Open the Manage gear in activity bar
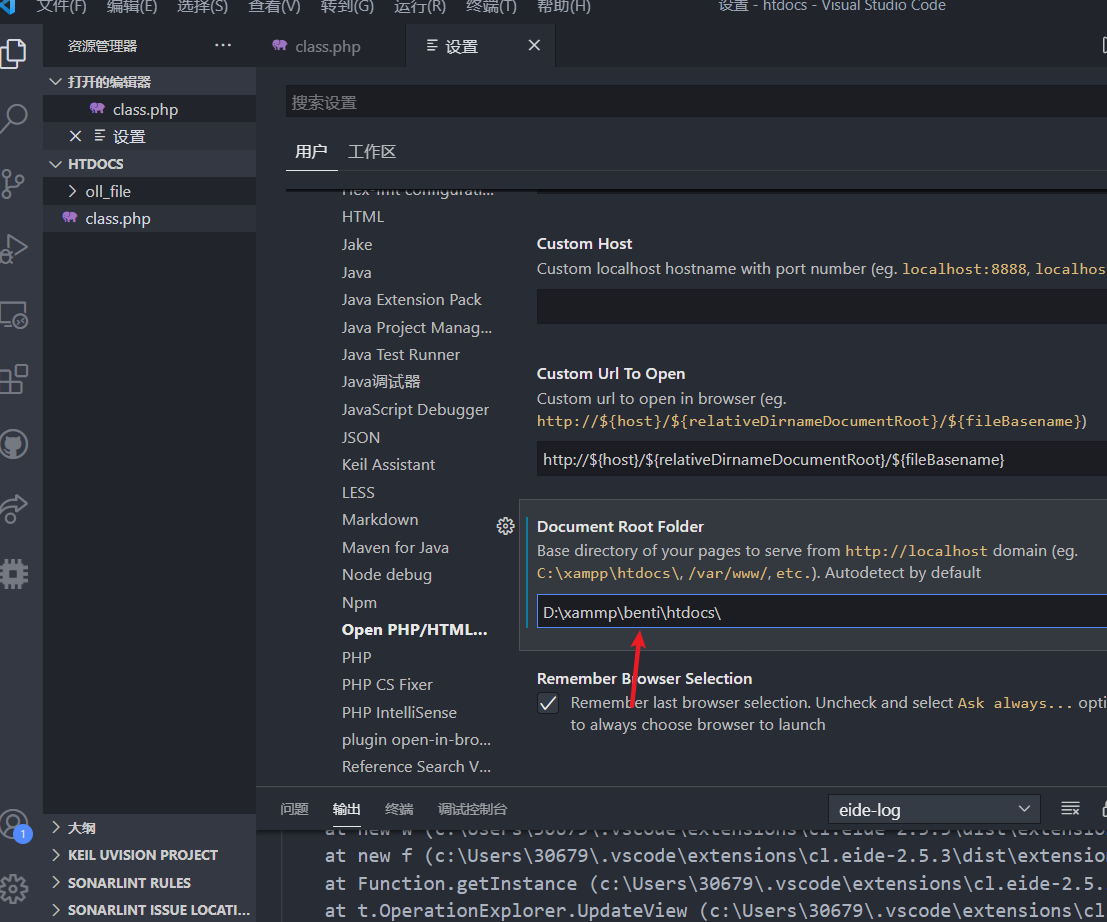The image size is (1107, 922). (x=14, y=889)
